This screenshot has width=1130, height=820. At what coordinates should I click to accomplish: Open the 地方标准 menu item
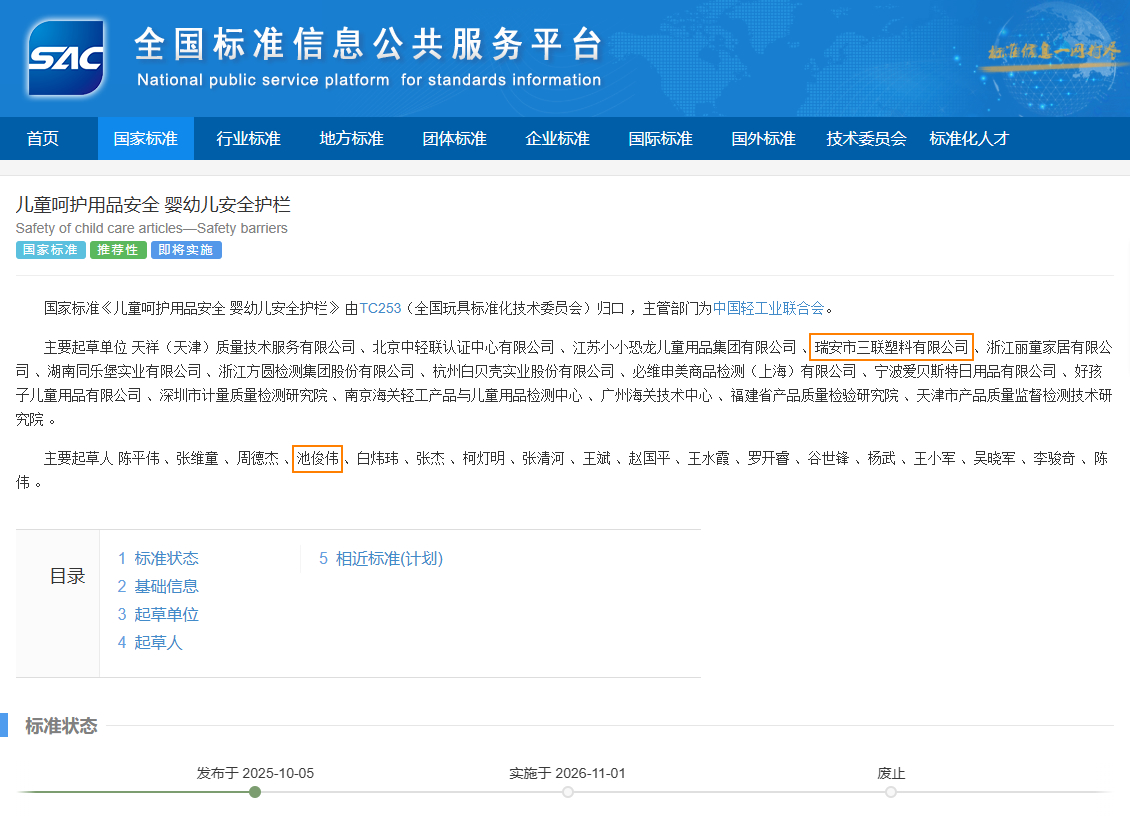tap(351, 139)
